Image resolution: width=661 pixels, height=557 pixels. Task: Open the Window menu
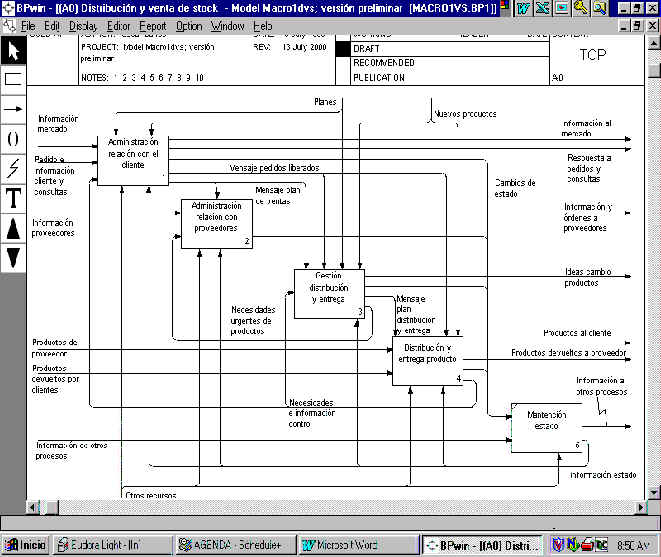(x=228, y=26)
